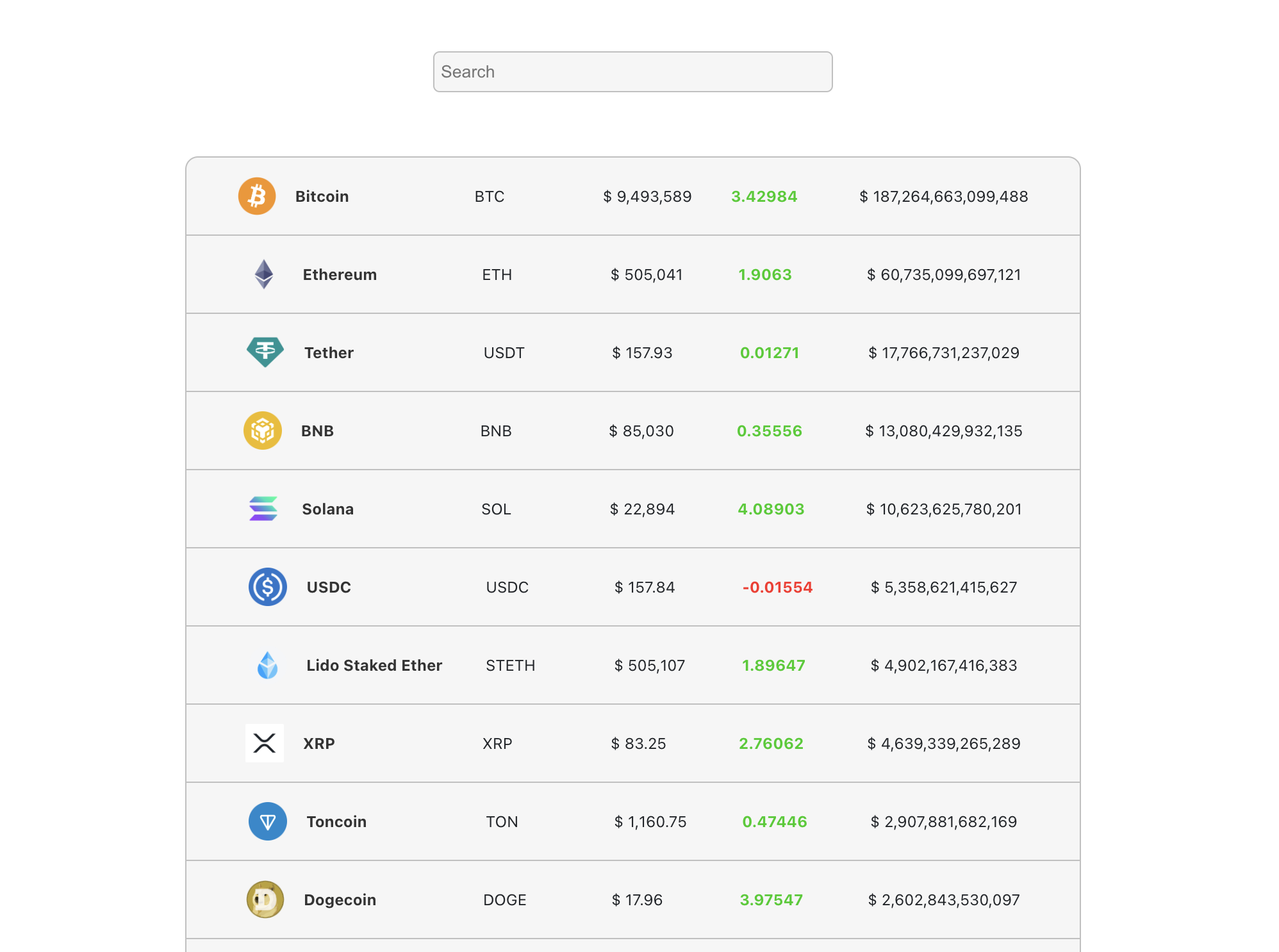The width and height of the screenshot is (1279, 952).
Task: Click the XRP logo icon
Action: point(265,743)
